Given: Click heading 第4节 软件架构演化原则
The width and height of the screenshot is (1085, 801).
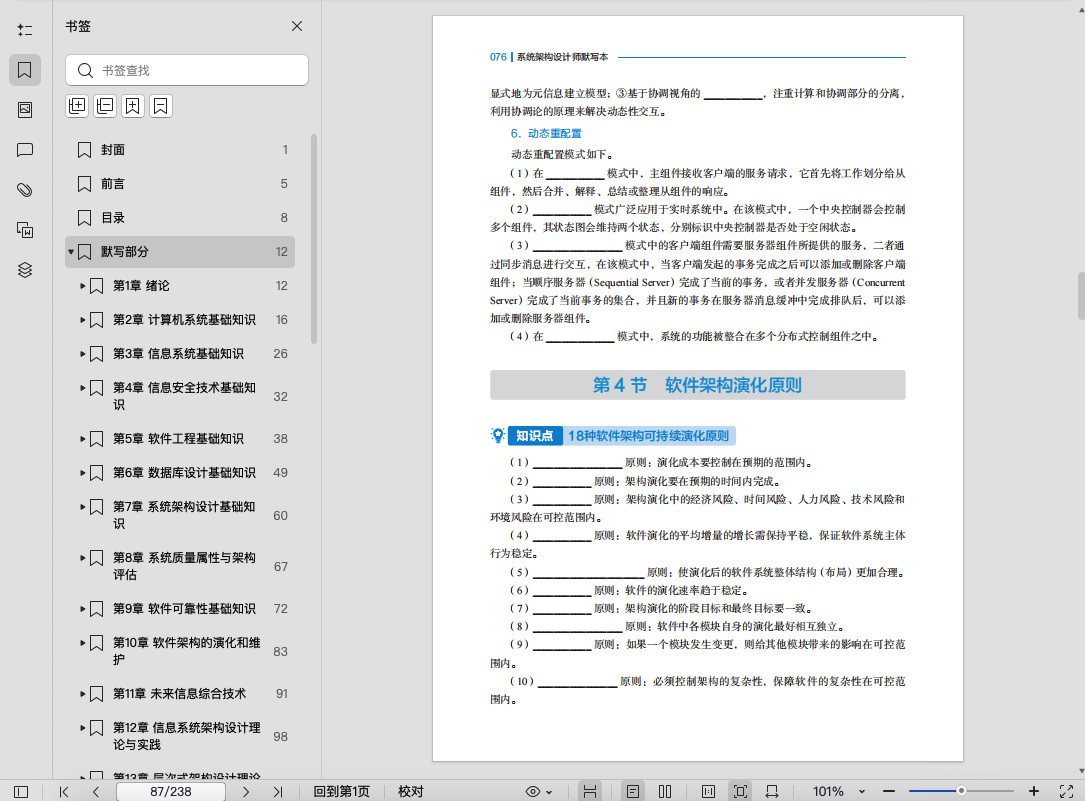Looking at the screenshot, I should coord(698,385).
